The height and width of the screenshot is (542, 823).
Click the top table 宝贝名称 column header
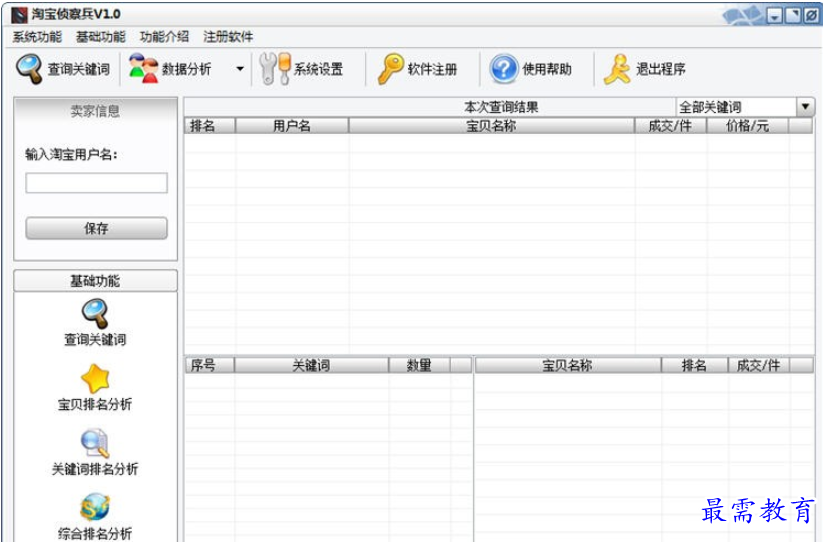tap(491, 126)
